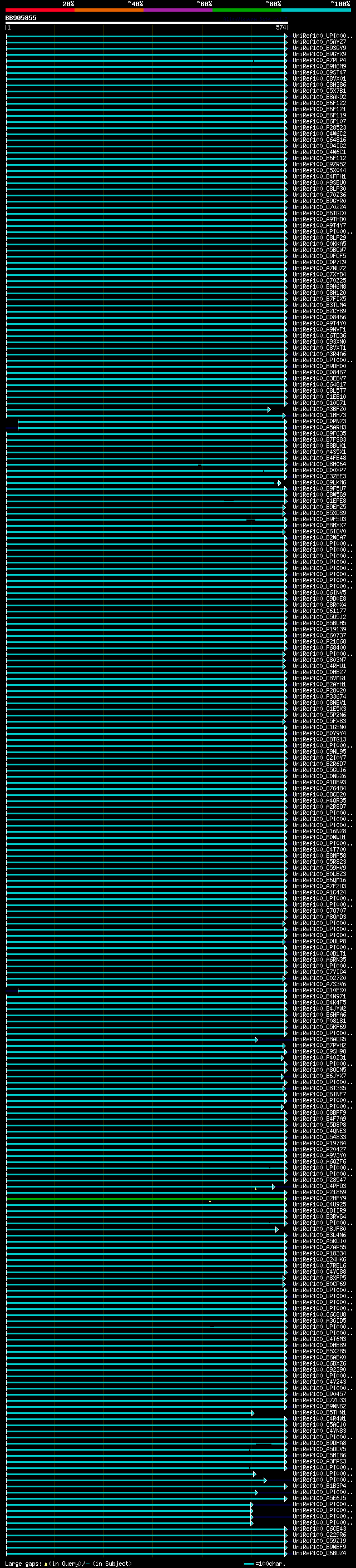This screenshot has width=356, height=1568.
Task: Open hit UniRef100_A7PLP4
Action: click(x=319, y=60)
